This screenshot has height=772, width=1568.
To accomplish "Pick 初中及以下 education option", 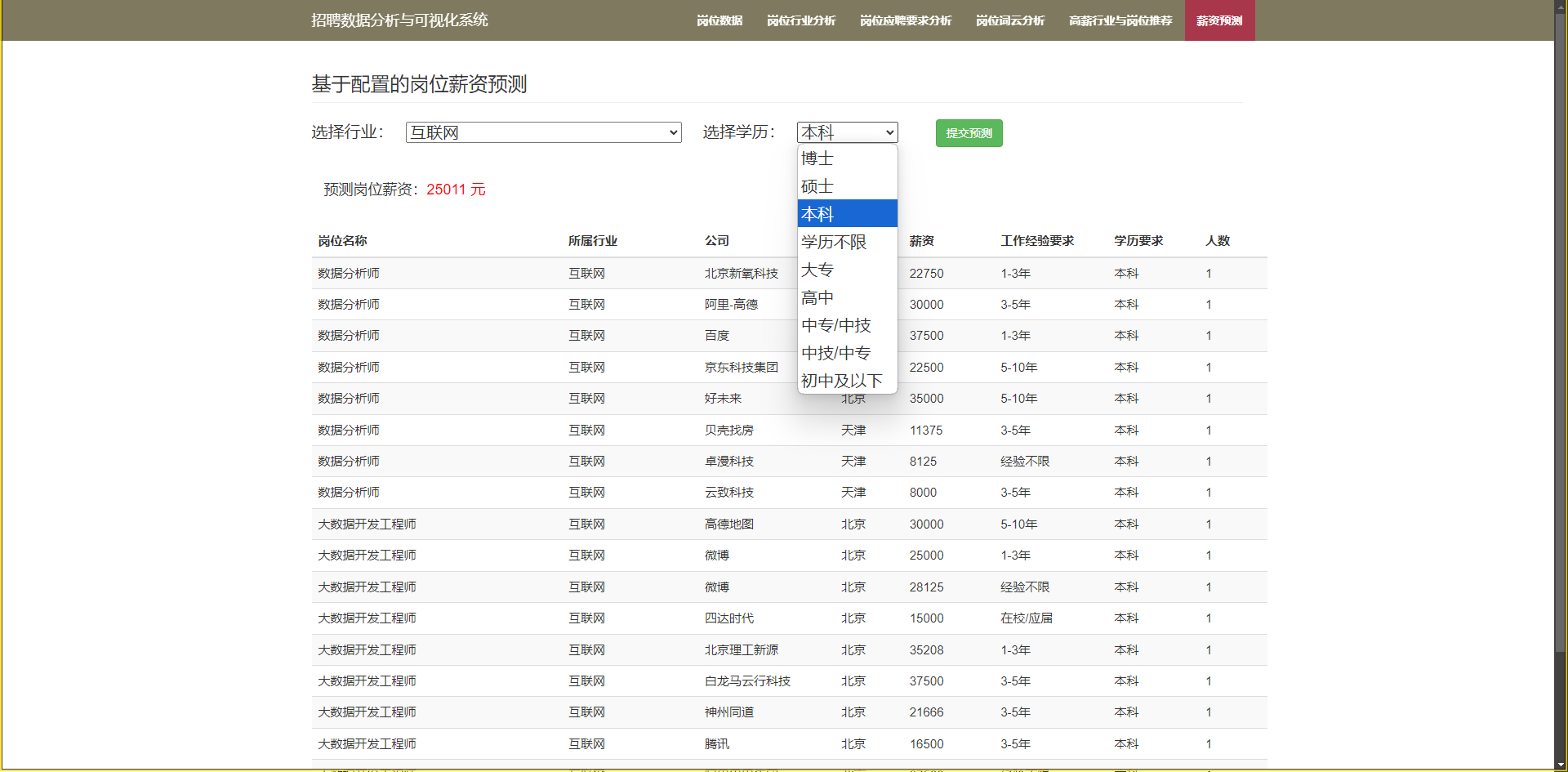I will pos(847,381).
